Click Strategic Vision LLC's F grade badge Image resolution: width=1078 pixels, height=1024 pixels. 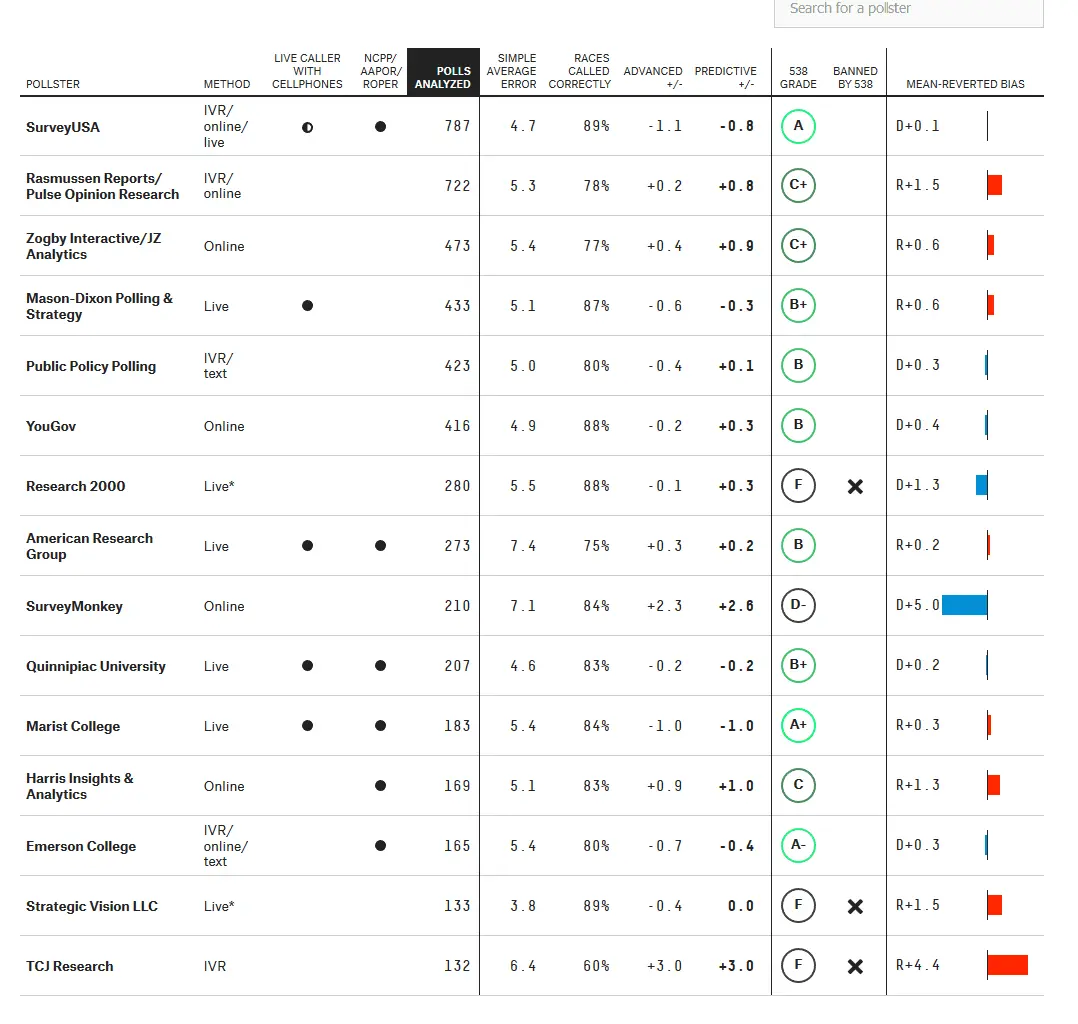798,905
